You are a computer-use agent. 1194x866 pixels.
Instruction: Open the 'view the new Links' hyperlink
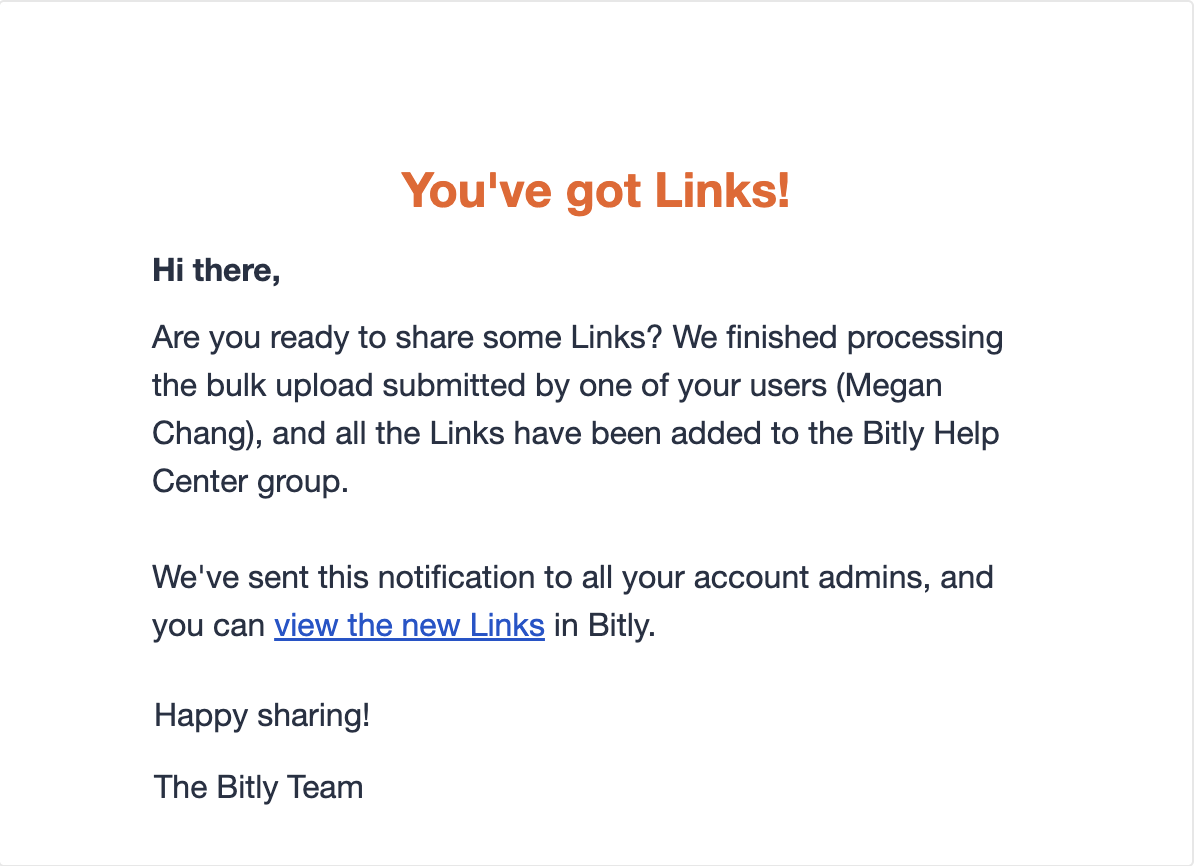click(409, 626)
